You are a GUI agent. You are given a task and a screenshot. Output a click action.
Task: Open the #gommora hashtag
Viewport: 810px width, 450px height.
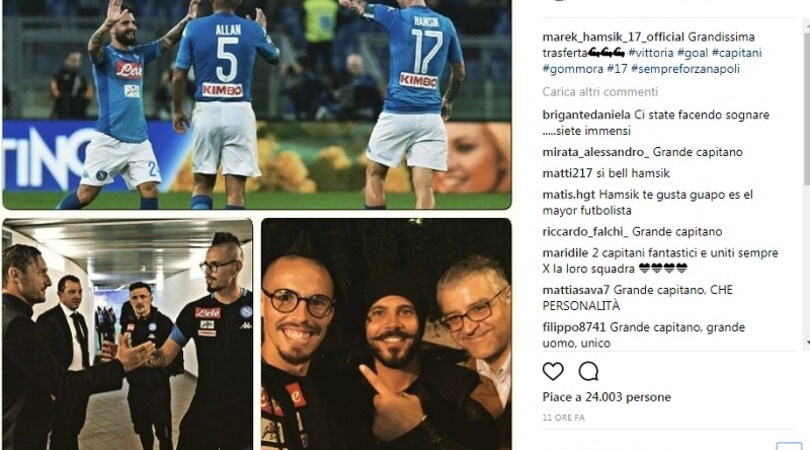pyautogui.click(x=566, y=69)
